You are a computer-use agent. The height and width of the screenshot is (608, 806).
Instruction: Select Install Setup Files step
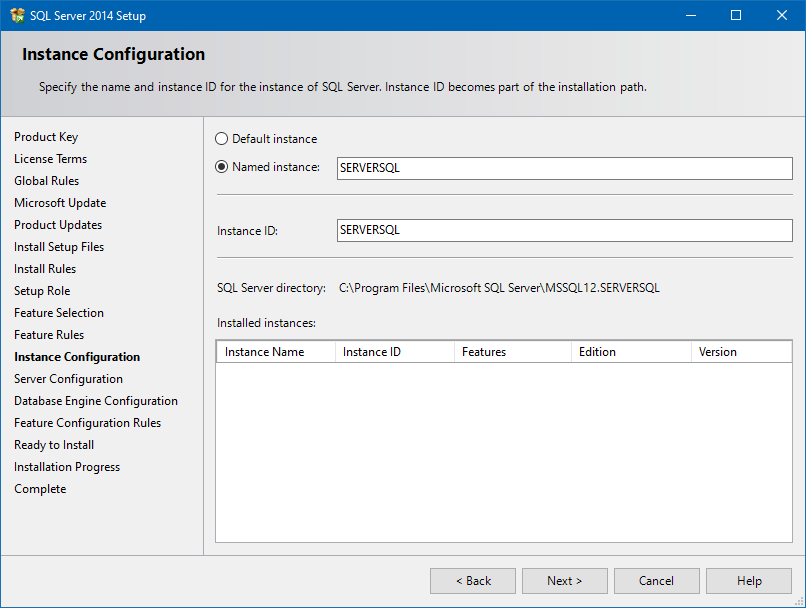(59, 247)
